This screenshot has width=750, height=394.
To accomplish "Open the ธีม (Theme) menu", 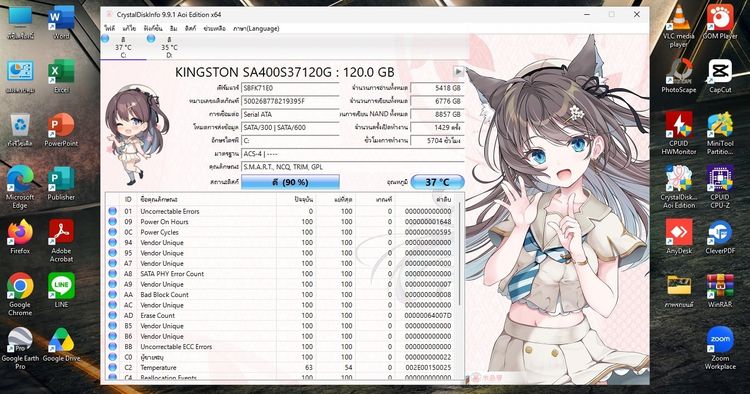I will [x=174, y=29].
